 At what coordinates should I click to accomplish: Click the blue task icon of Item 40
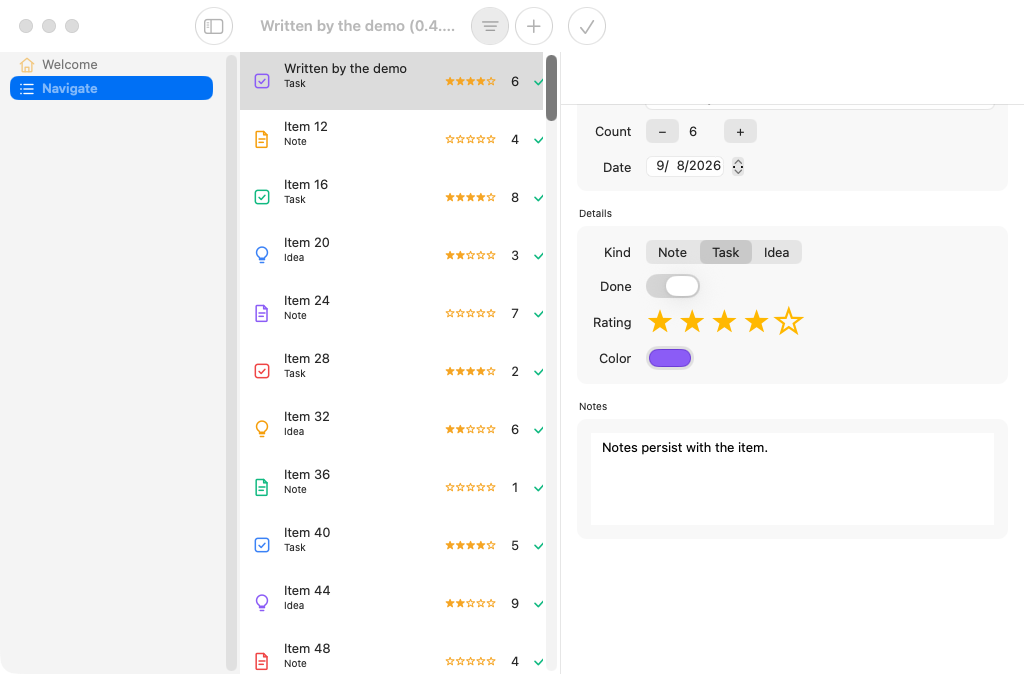[262, 545]
